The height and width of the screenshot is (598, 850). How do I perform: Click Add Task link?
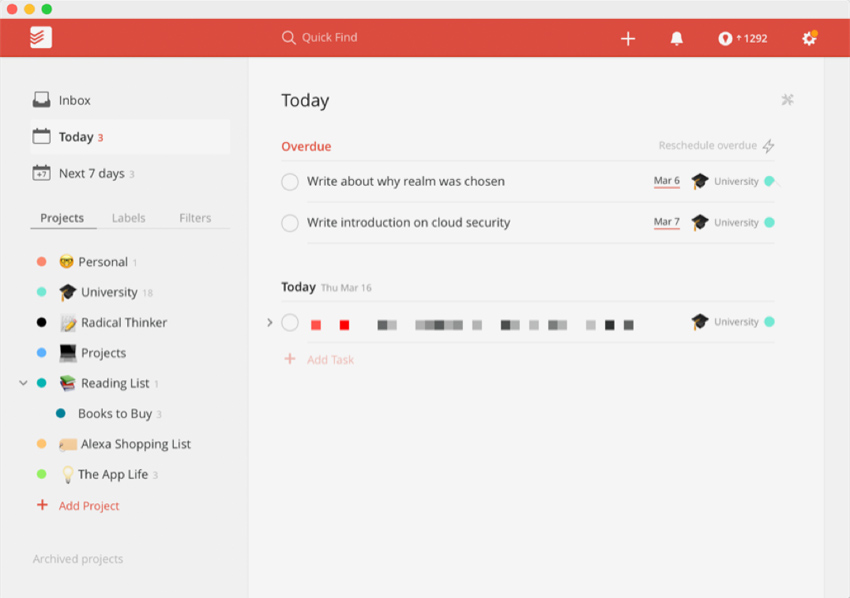point(330,359)
